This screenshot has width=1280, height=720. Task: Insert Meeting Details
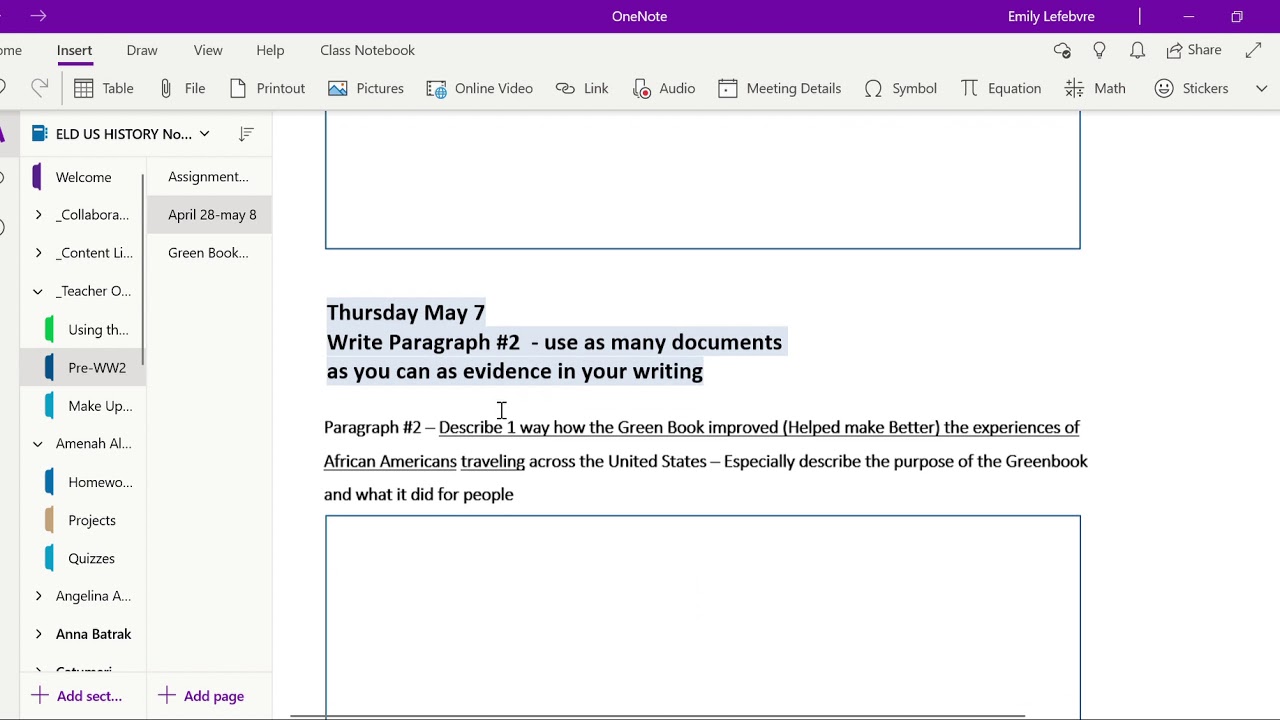pyautogui.click(x=780, y=88)
